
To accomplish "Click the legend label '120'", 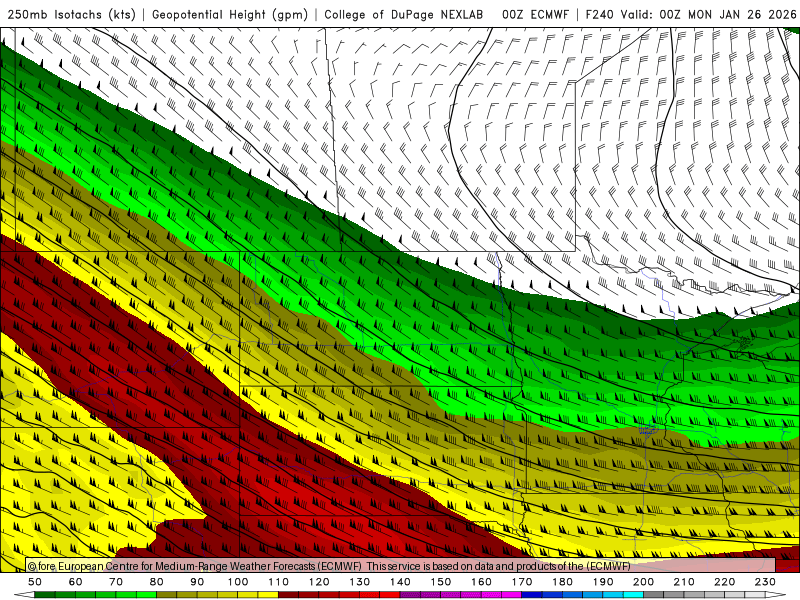I will 319,582.
